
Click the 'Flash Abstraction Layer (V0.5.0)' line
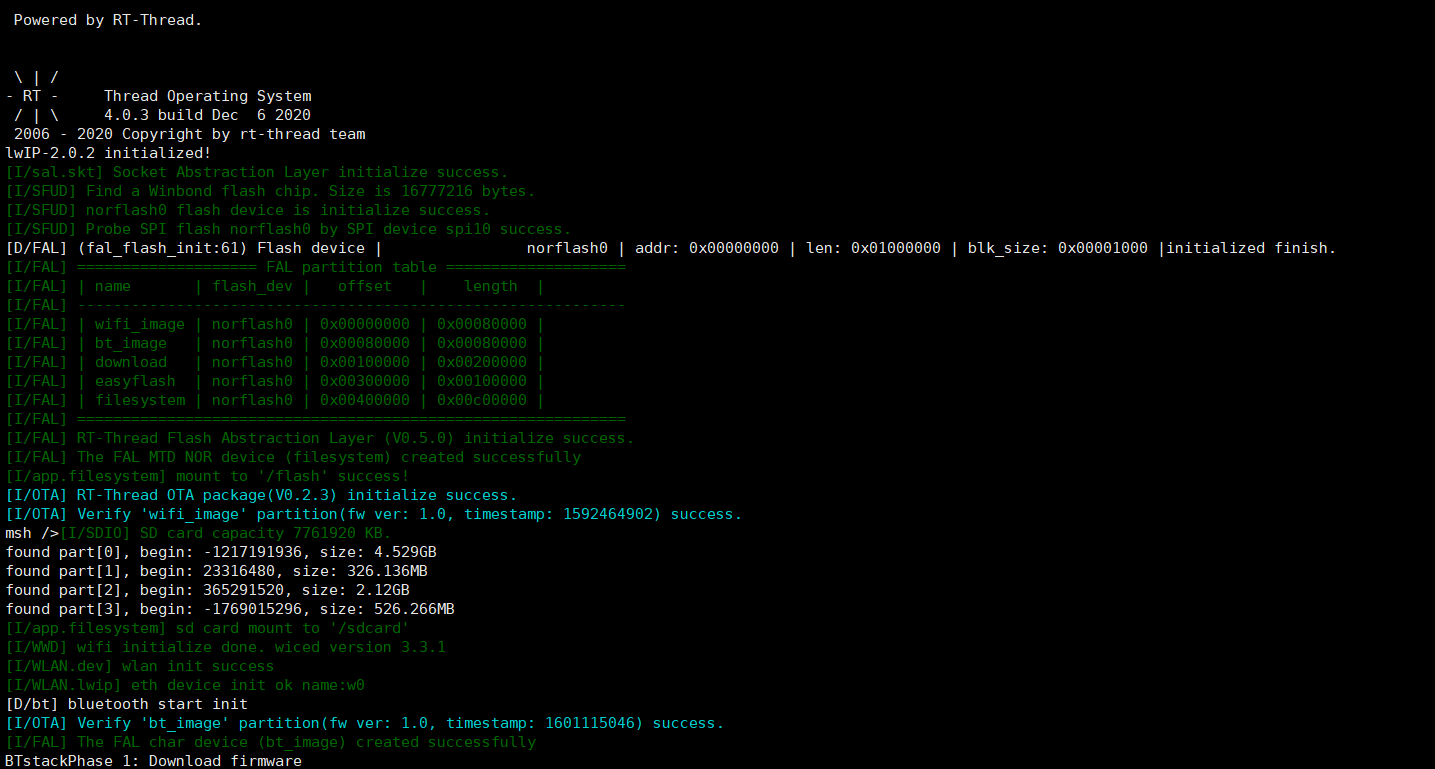click(320, 438)
